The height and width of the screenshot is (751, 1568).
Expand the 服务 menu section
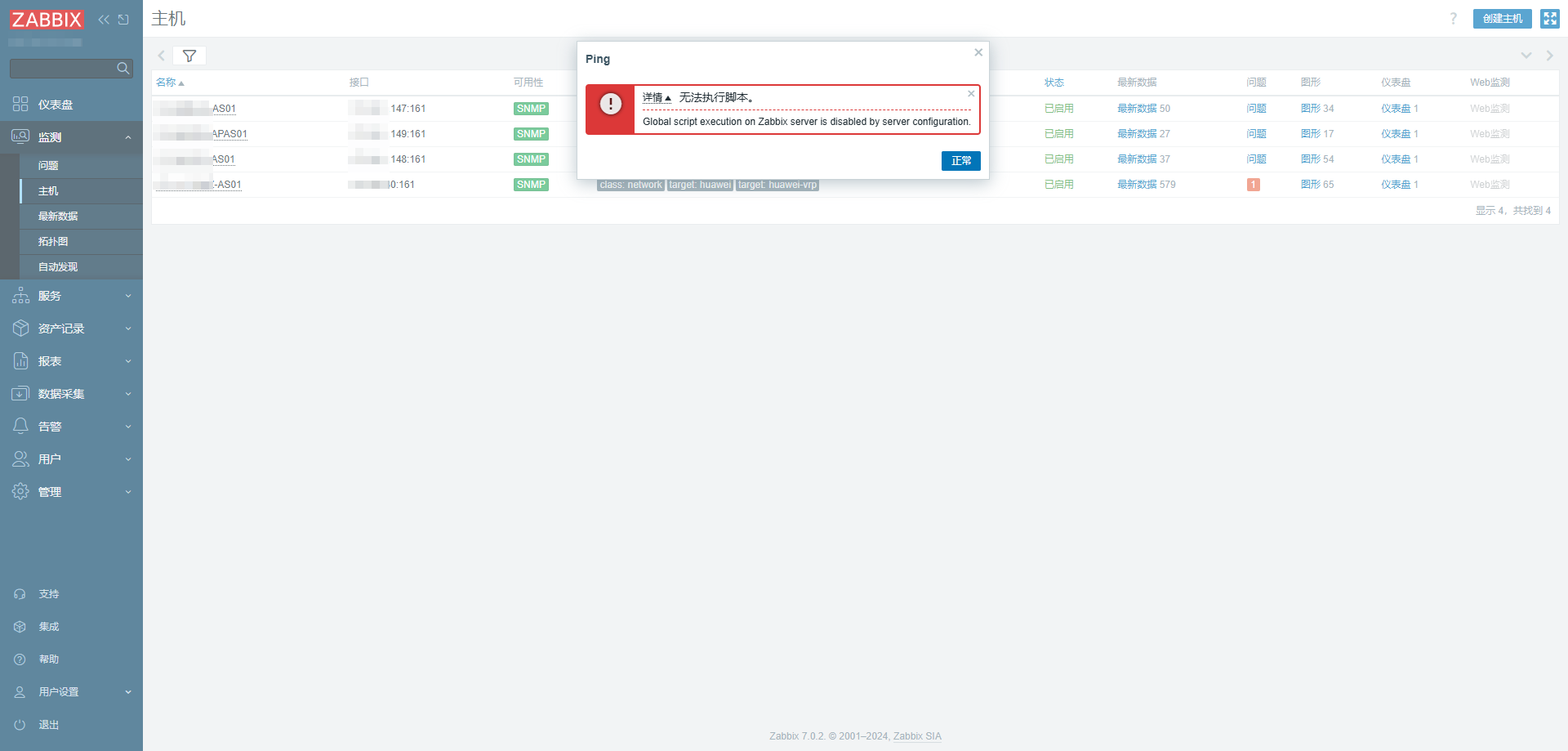pyautogui.click(x=71, y=296)
